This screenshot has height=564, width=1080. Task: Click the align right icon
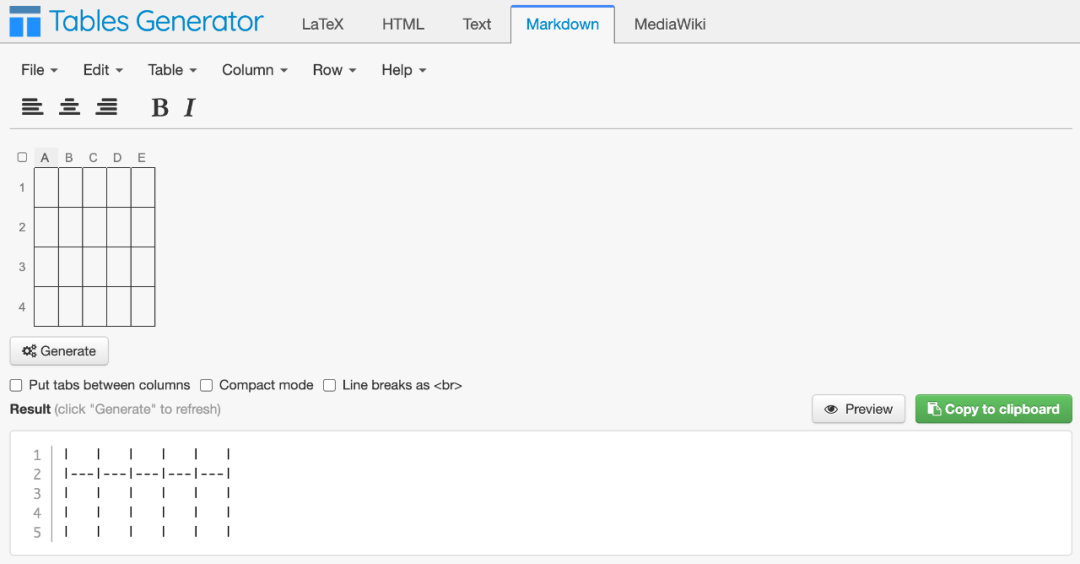pos(106,107)
